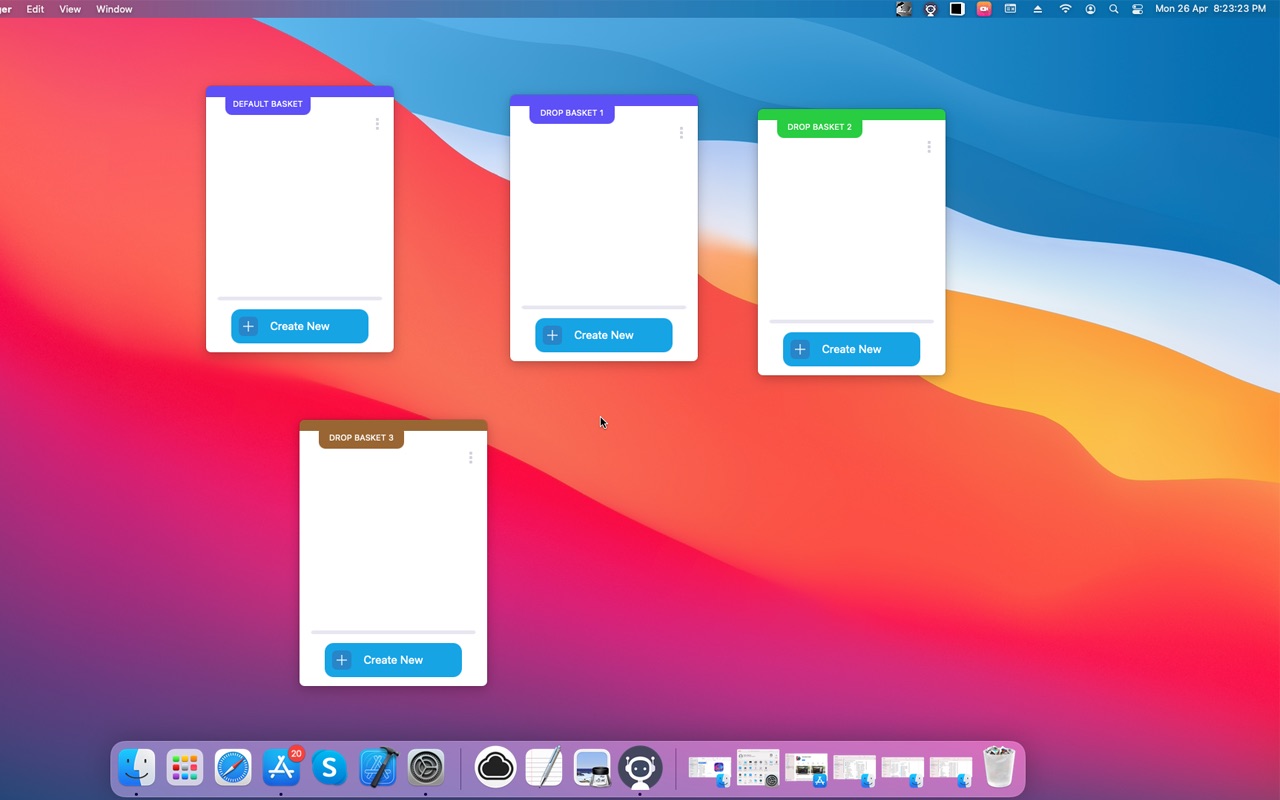Open App Store with 20 badge
The width and height of the screenshot is (1280, 800).
(x=282, y=768)
